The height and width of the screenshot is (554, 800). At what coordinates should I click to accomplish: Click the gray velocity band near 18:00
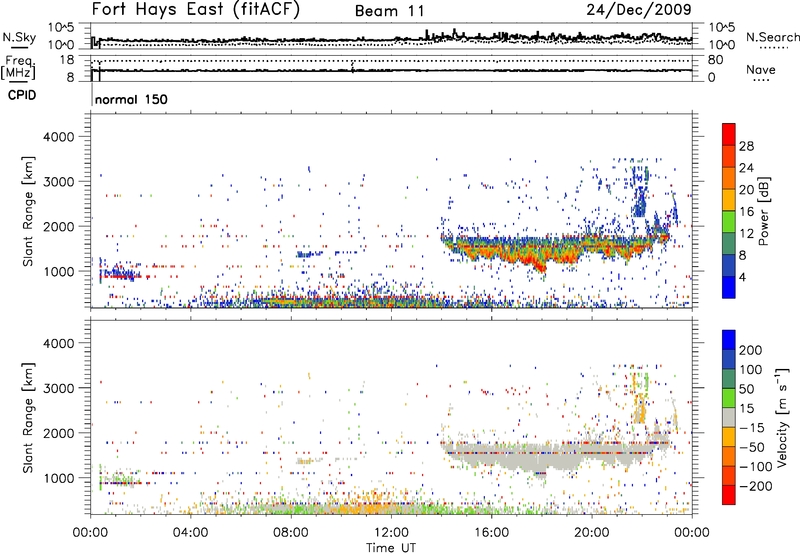pyautogui.click(x=541, y=457)
